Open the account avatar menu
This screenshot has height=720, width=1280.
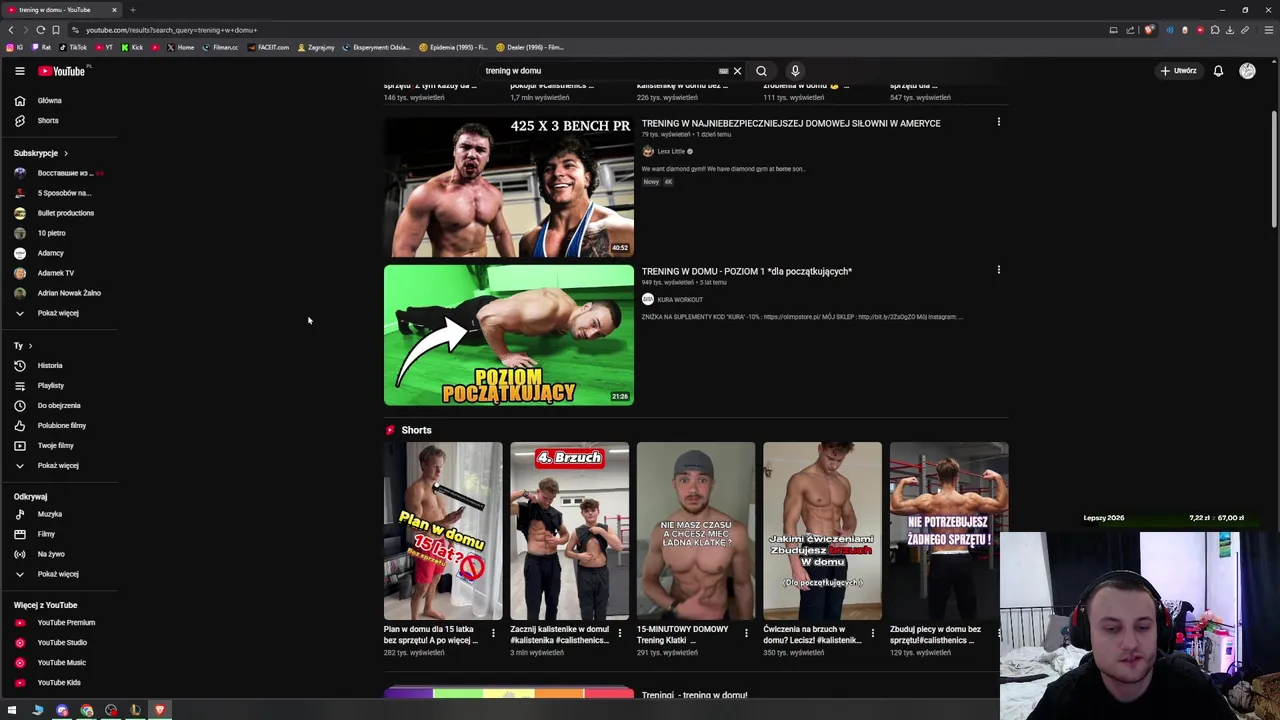(x=1247, y=71)
